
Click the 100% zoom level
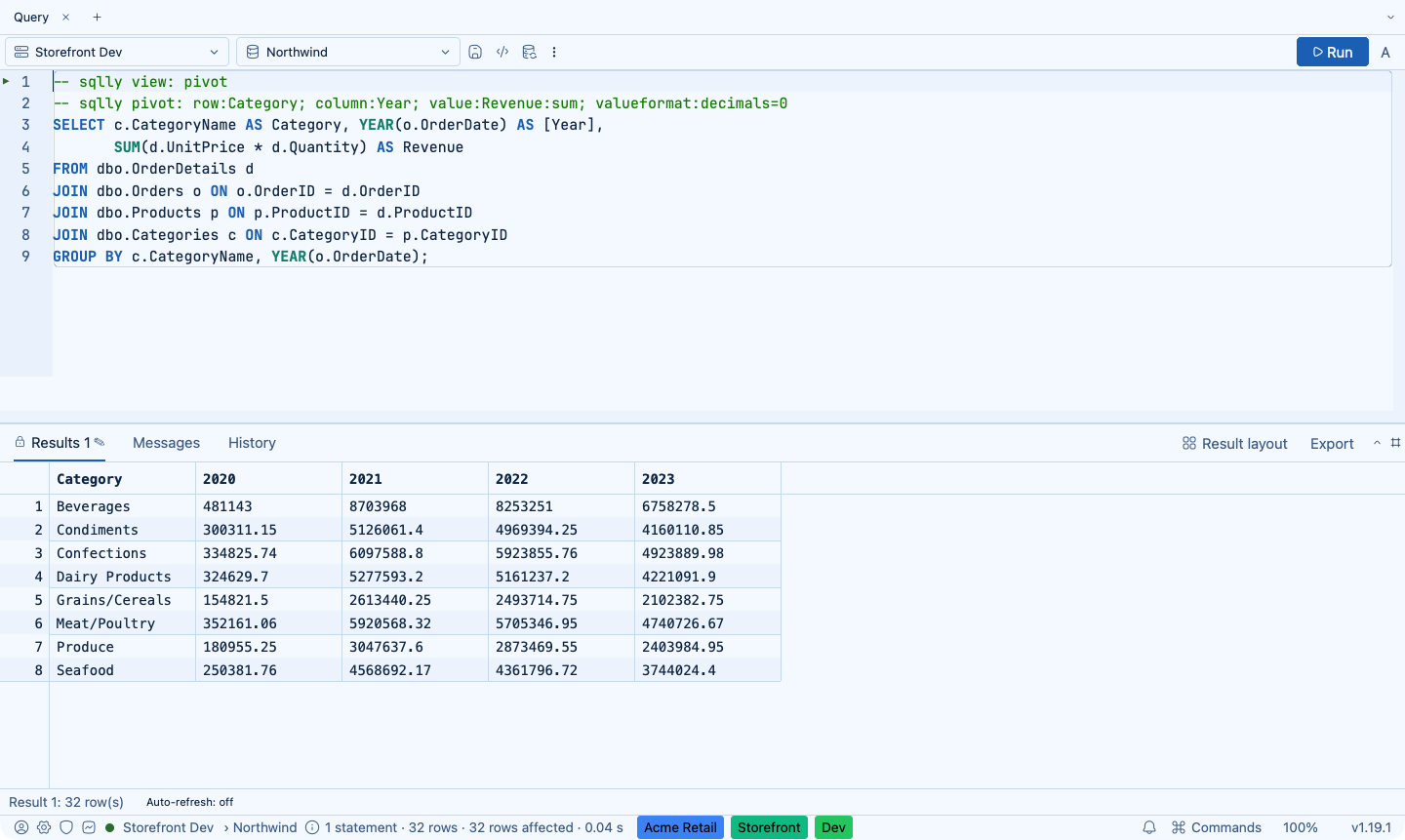point(1301,827)
